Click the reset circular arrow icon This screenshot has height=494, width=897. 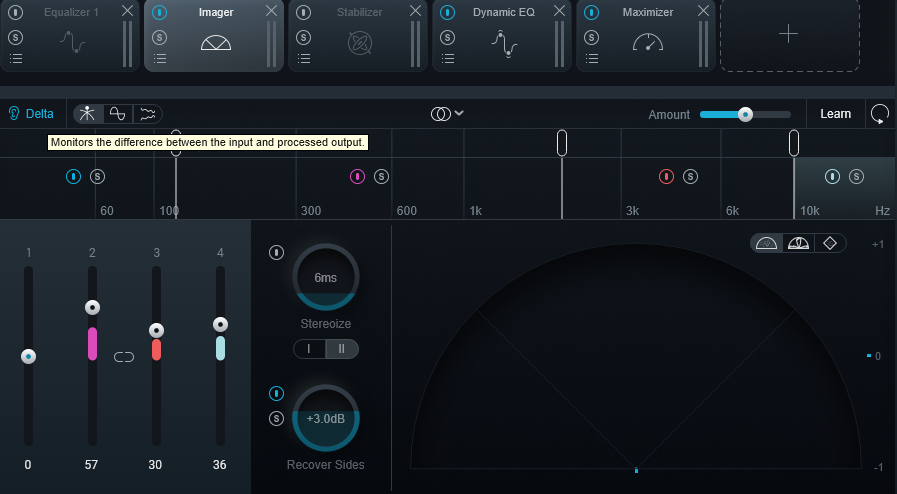point(880,114)
